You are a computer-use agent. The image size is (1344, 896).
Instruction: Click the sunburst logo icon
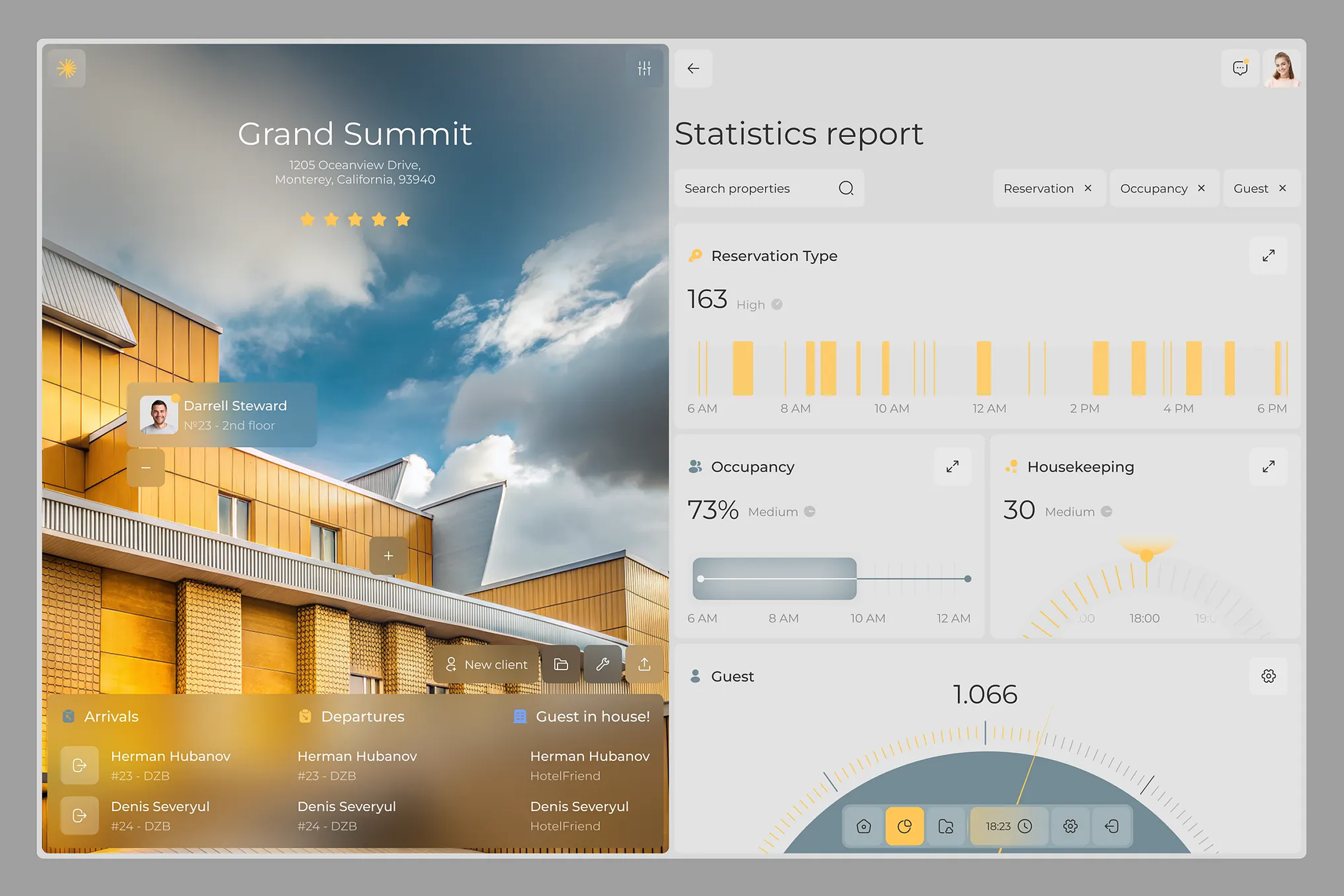67,68
